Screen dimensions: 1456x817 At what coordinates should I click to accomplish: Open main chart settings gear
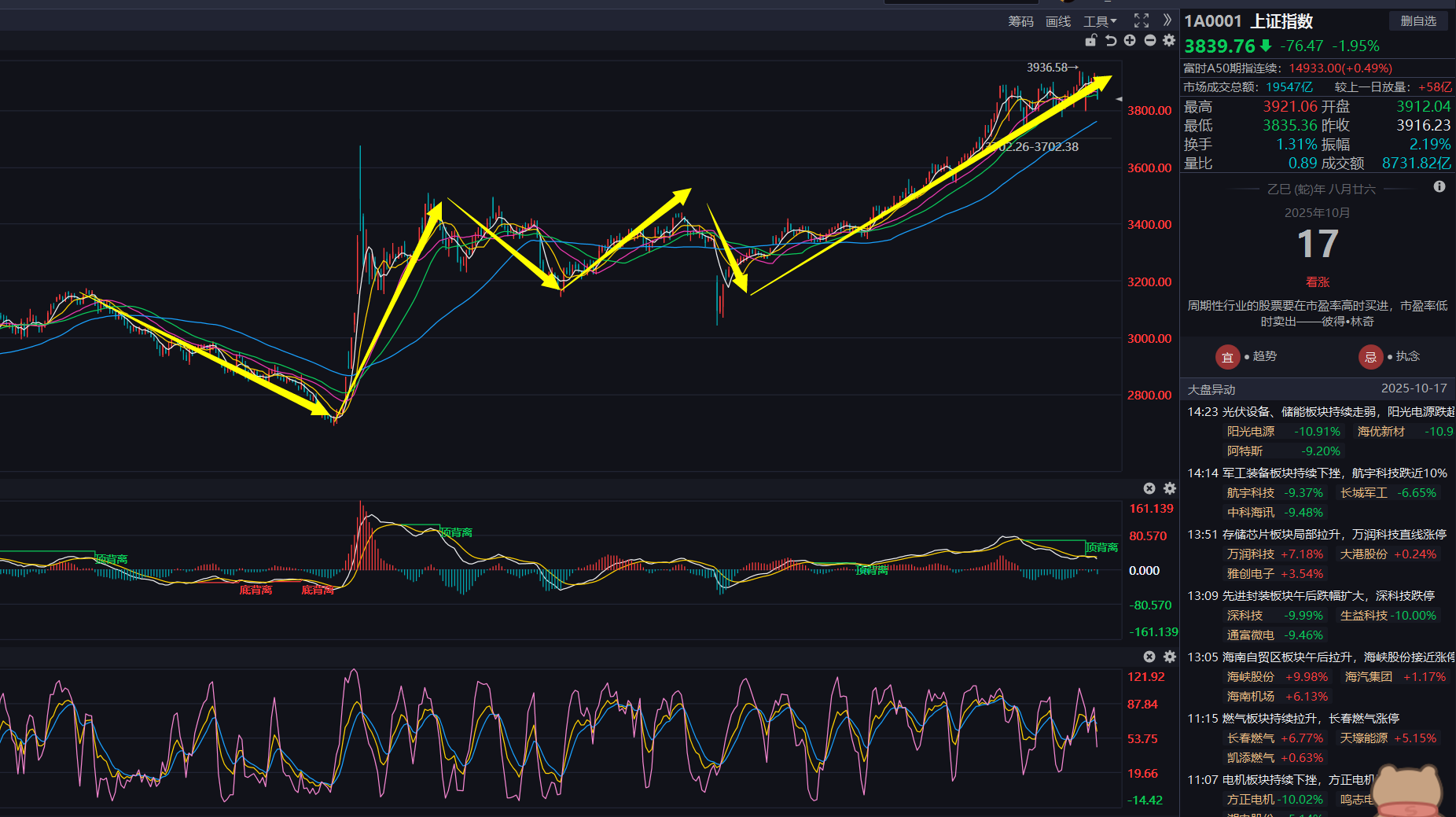click(1169, 40)
